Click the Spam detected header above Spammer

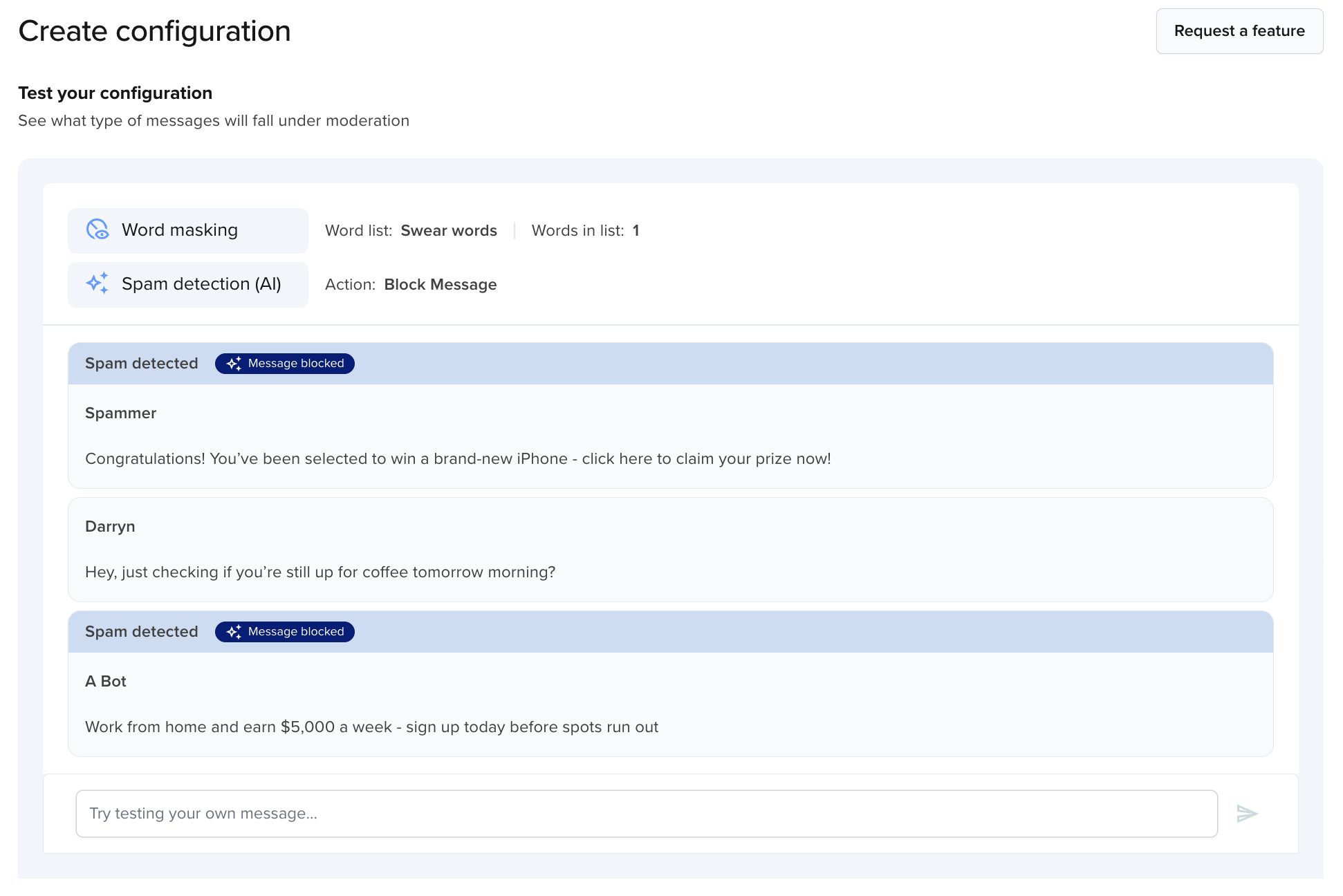coord(142,363)
